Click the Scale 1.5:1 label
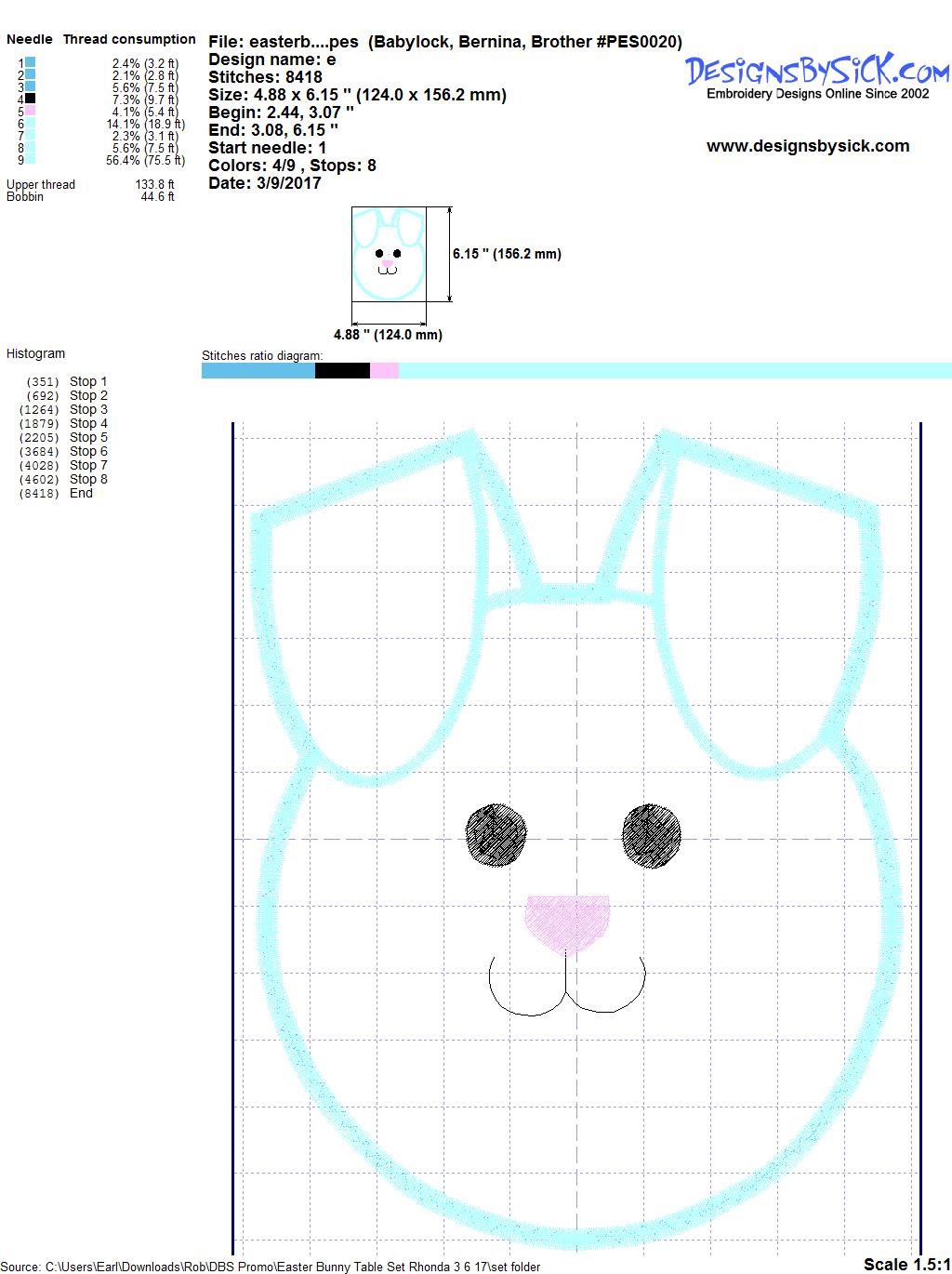 [x=906, y=1264]
